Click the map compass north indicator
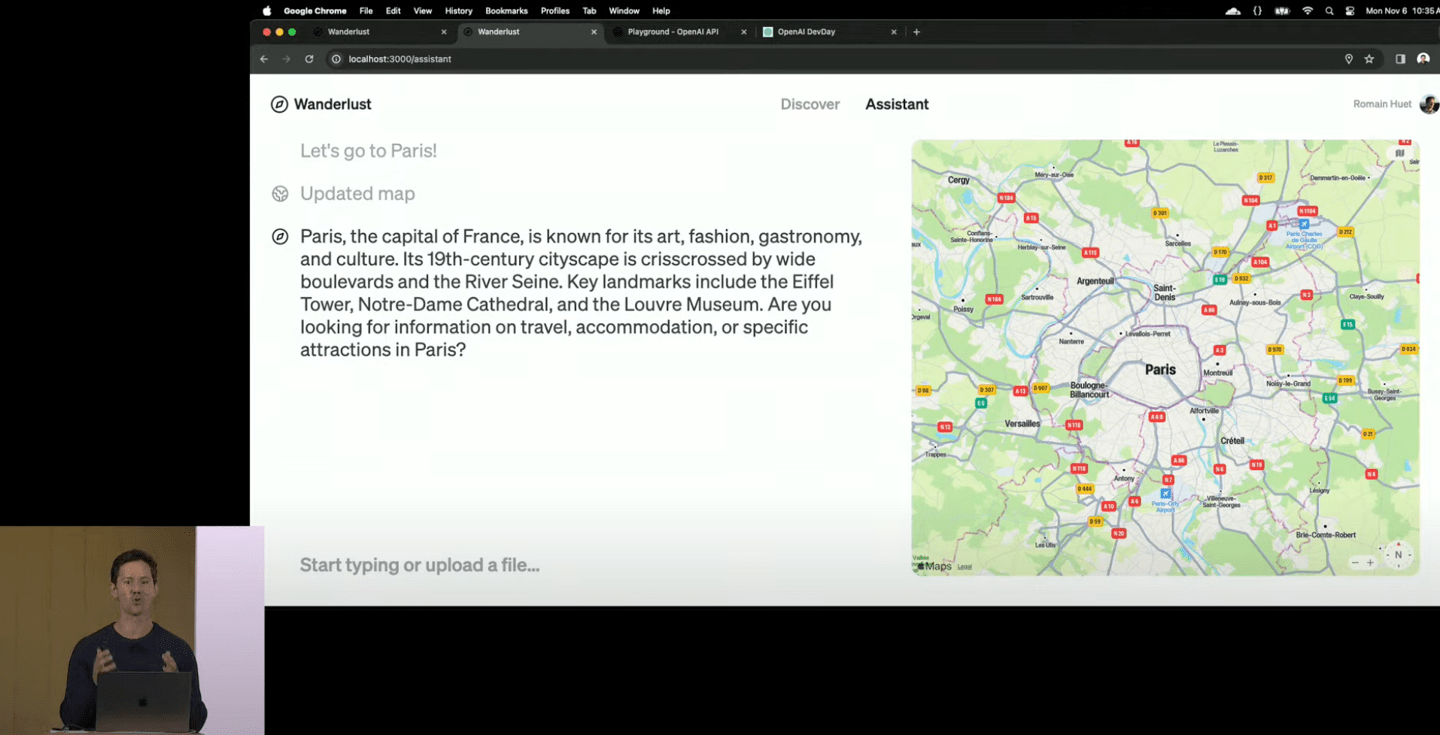This screenshot has height=735, width=1440. 1399,555
